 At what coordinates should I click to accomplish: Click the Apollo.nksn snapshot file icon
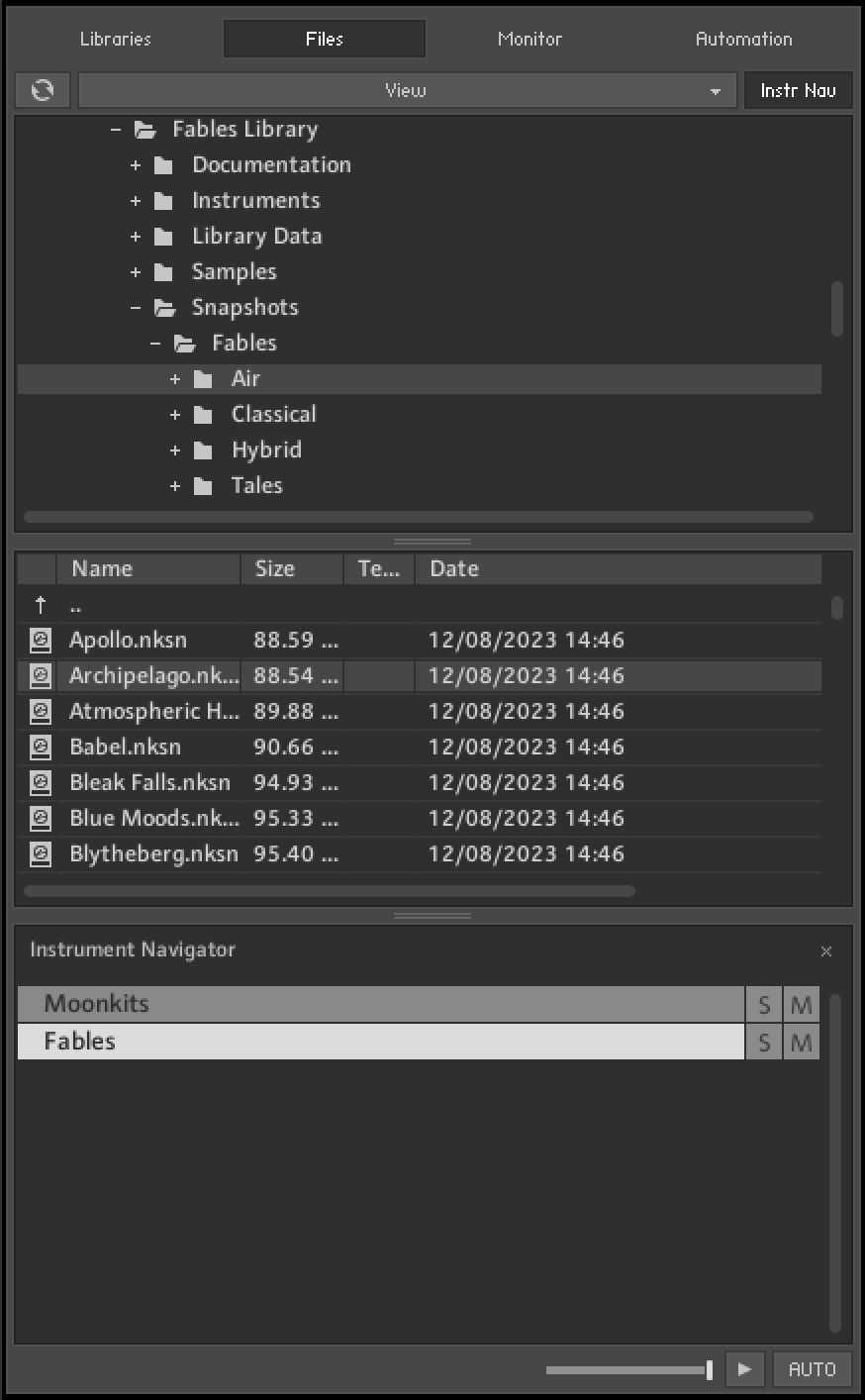click(x=37, y=640)
